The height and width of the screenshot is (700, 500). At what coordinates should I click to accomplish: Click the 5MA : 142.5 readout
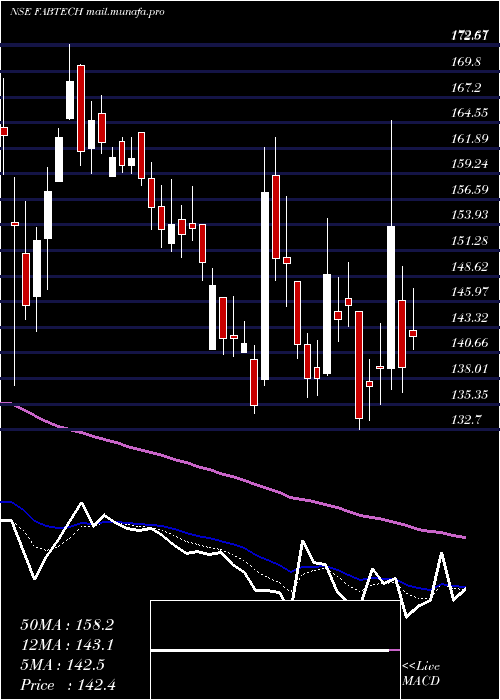[x=62, y=665]
